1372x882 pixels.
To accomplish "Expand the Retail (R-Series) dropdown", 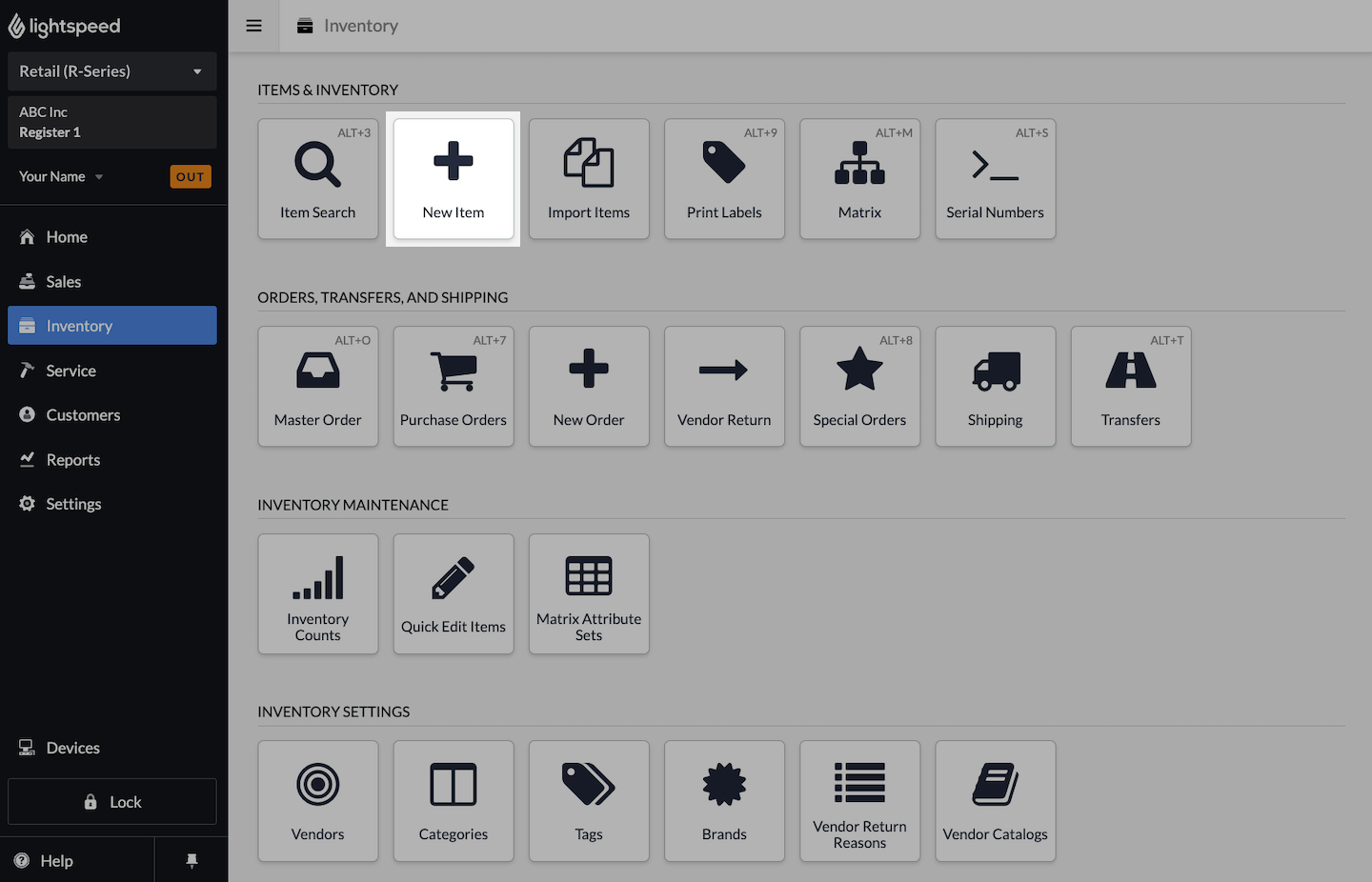I will (x=111, y=71).
